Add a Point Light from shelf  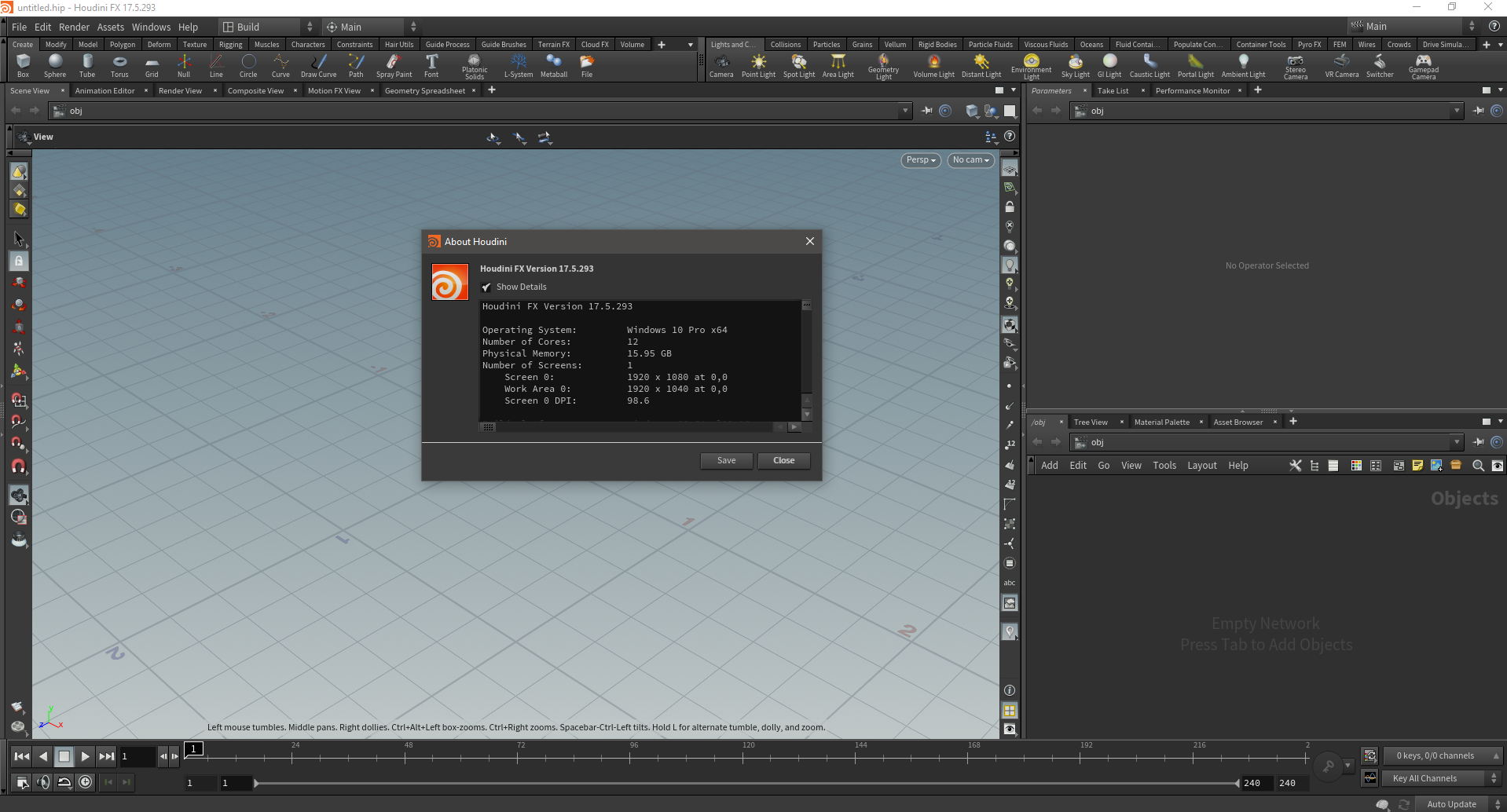tap(758, 65)
